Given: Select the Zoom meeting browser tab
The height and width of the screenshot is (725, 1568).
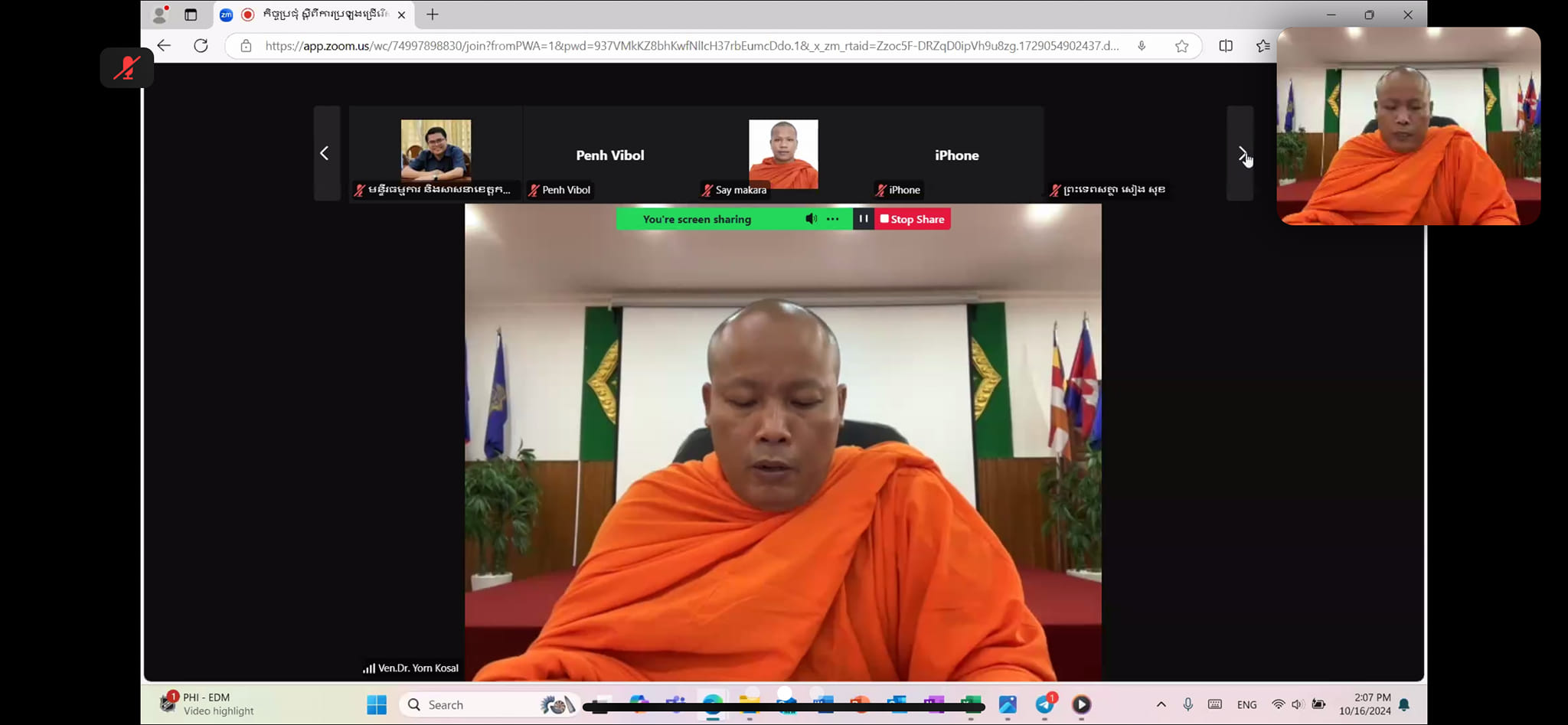Looking at the screenshot, I should point(314,15).
